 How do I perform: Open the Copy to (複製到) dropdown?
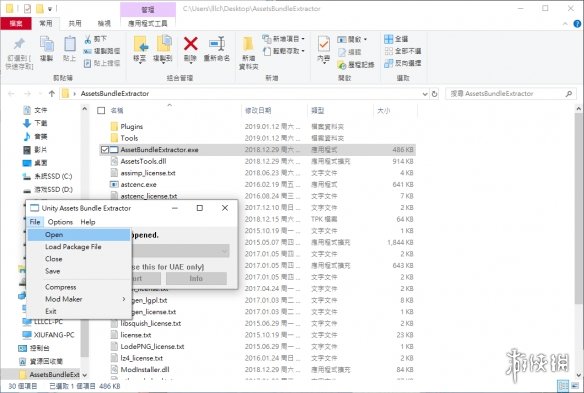(x=163, y=63)
